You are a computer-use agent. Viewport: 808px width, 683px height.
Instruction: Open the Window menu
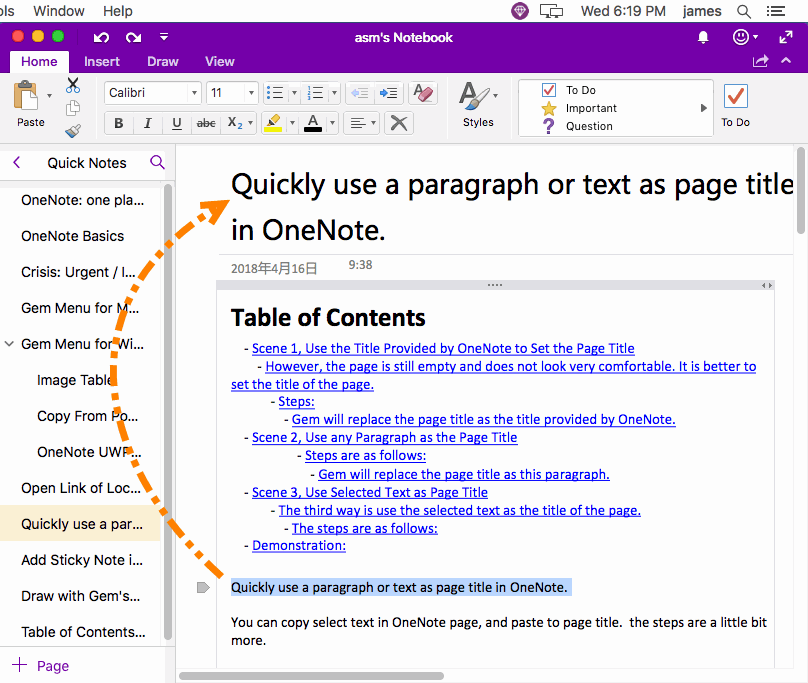tap(59, 11)
